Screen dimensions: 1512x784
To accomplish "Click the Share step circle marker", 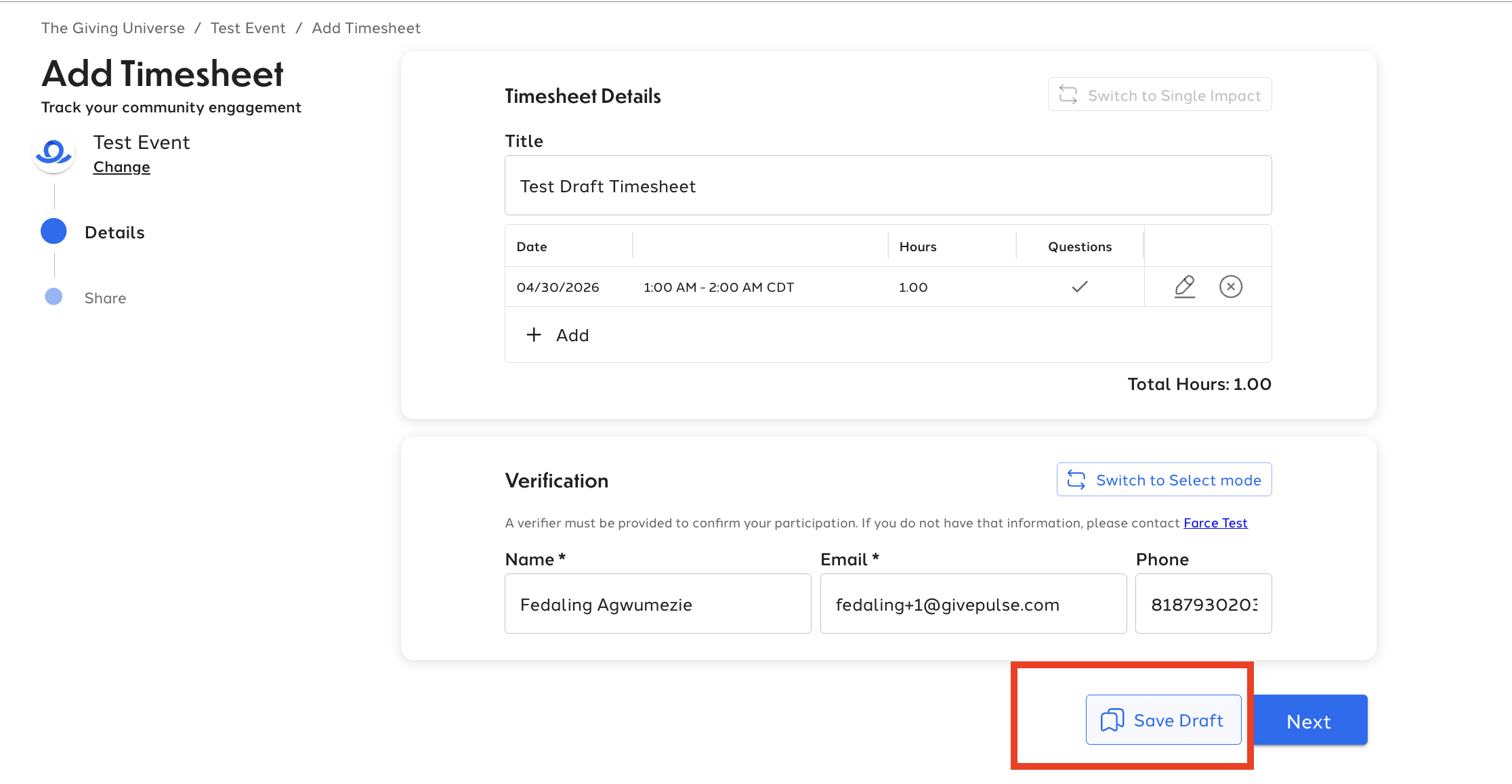I will 54,297.
